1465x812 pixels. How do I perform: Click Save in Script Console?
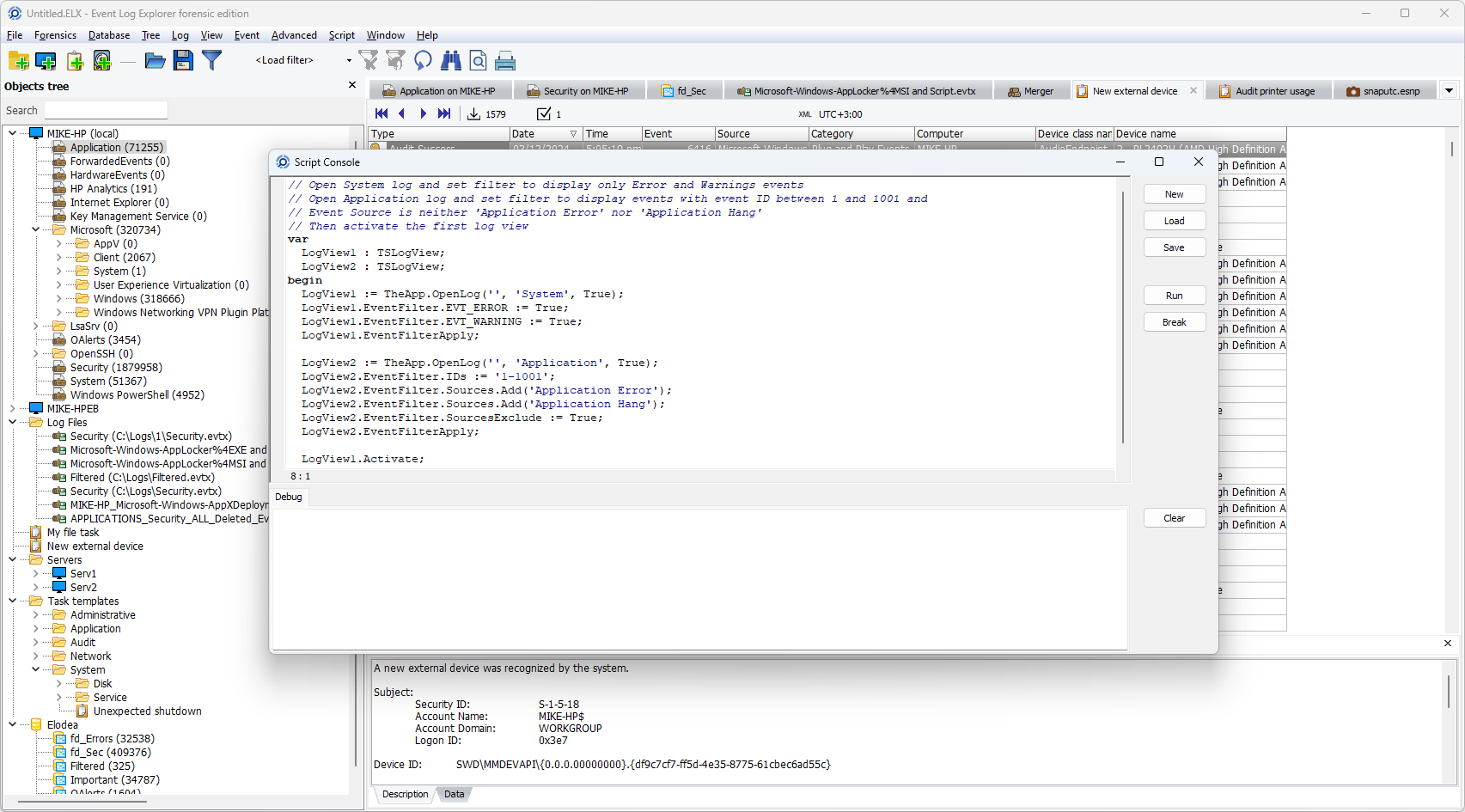tap(1175, 247)
